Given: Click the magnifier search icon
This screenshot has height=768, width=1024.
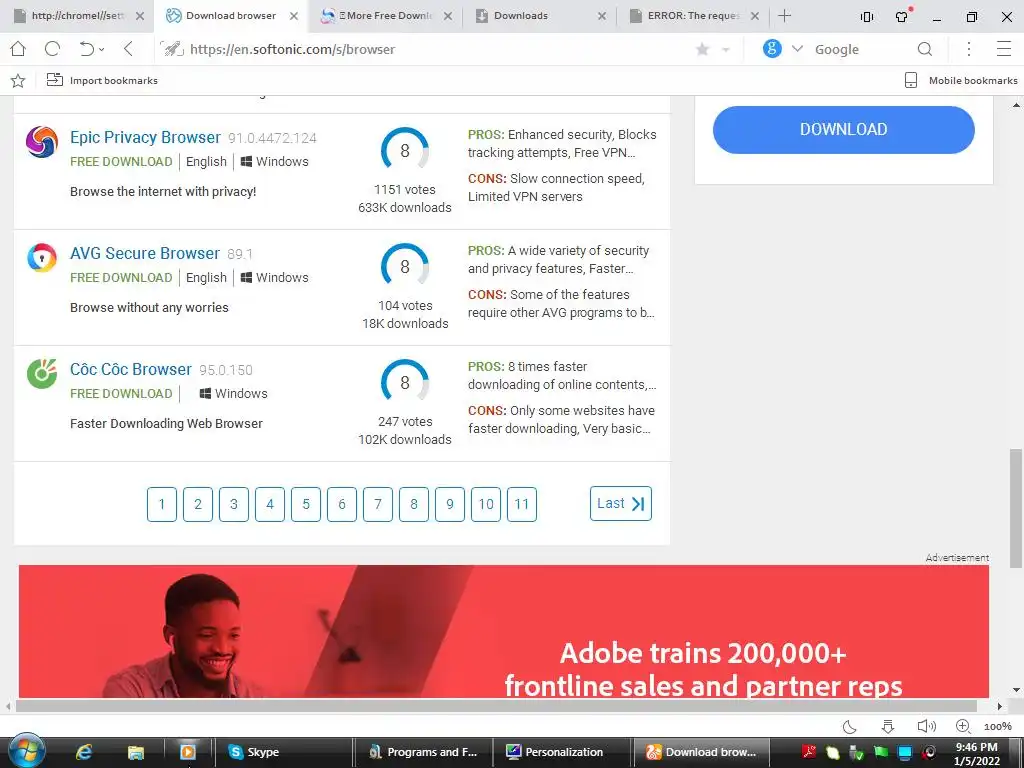Looking at the screenshot, I should tap(925, 49).
